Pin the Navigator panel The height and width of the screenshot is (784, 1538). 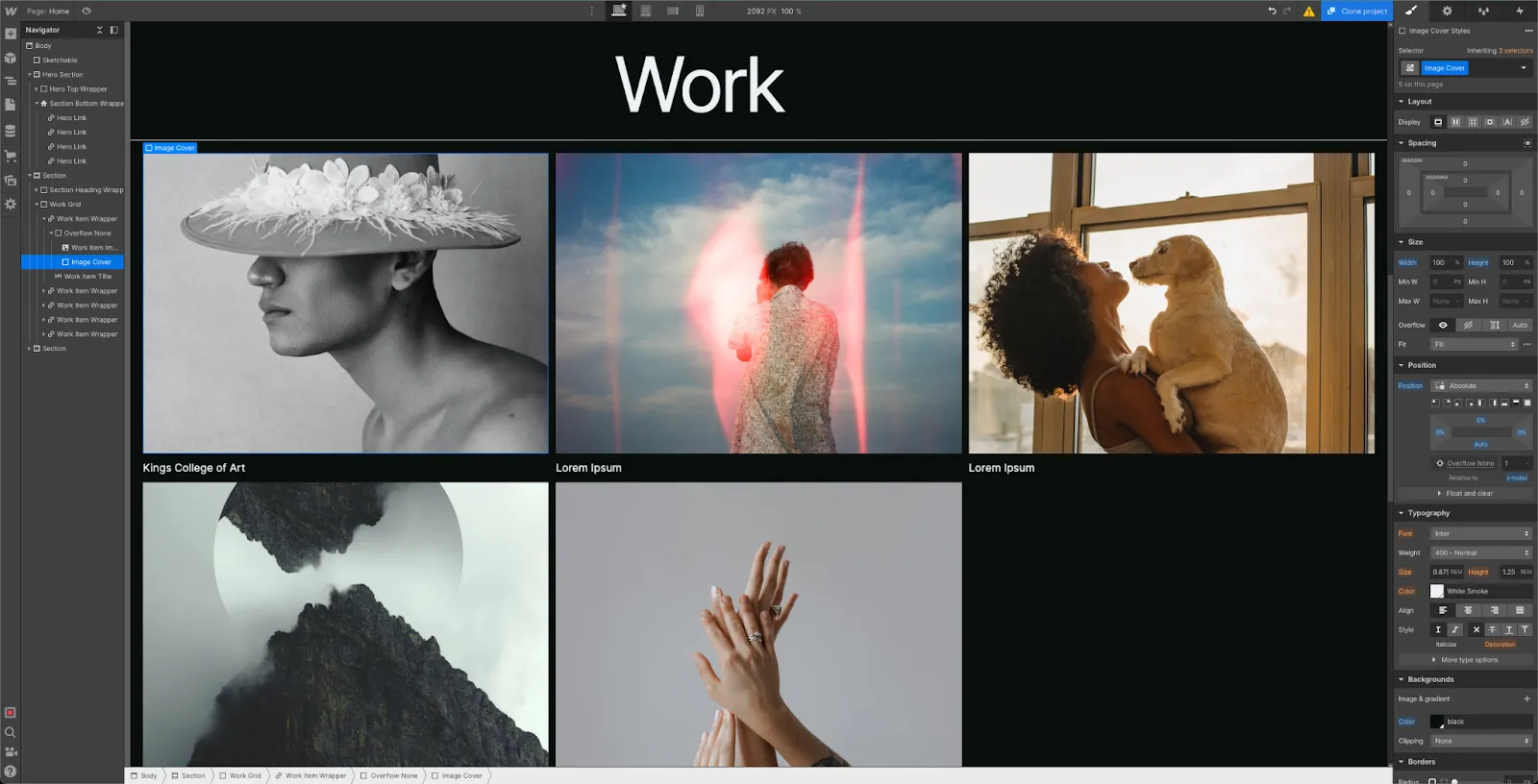[113, 30]
